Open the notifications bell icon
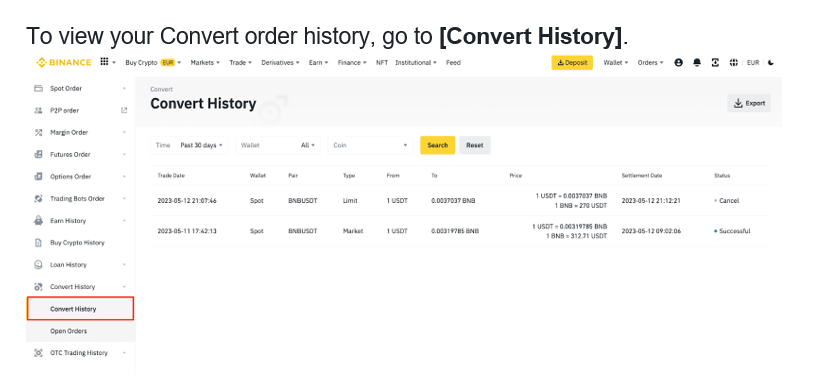This screenshot has width=816, height=389. [x=697, y=62]
